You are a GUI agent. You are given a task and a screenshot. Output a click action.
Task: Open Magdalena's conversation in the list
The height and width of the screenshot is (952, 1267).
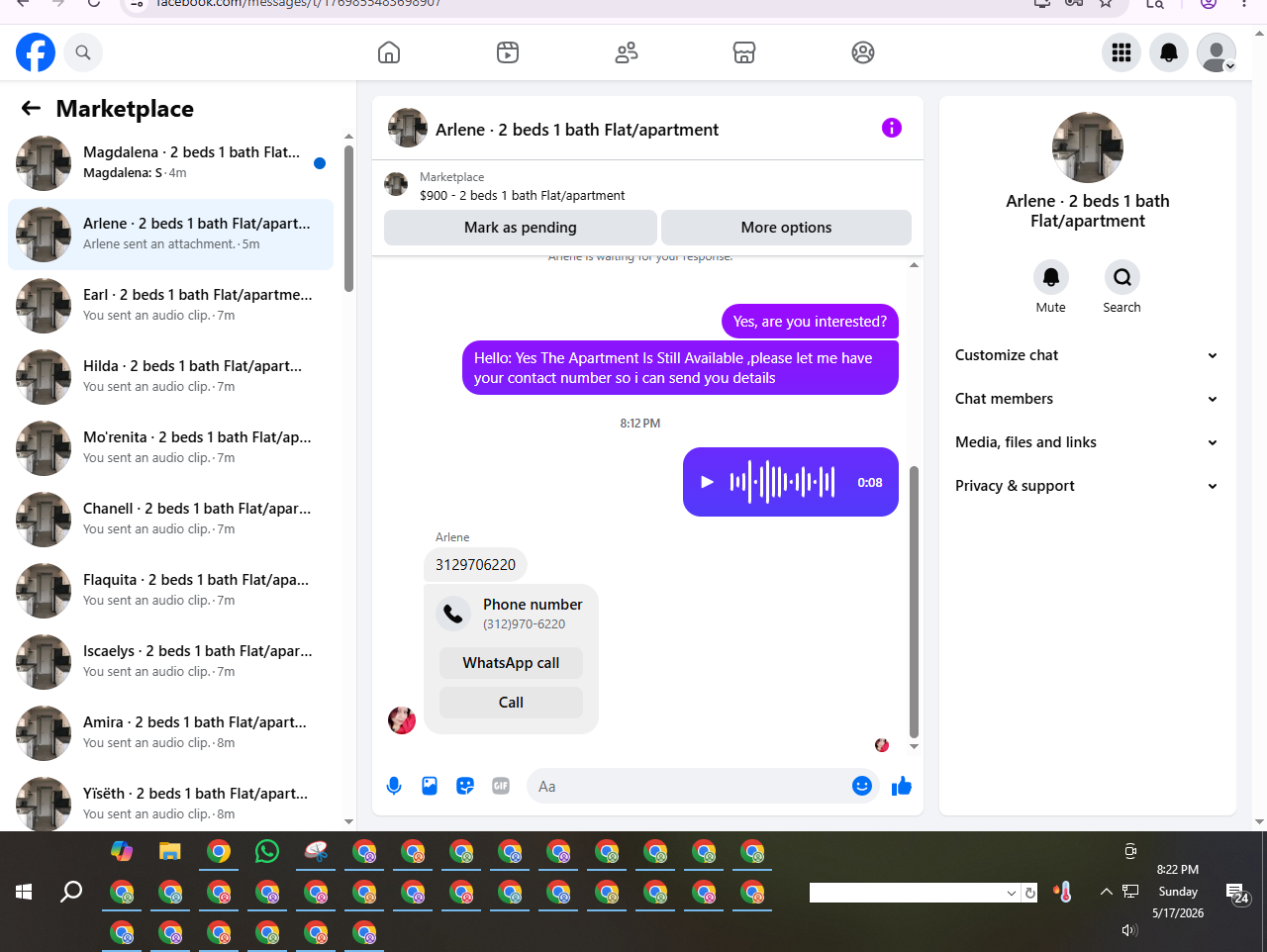170,163
